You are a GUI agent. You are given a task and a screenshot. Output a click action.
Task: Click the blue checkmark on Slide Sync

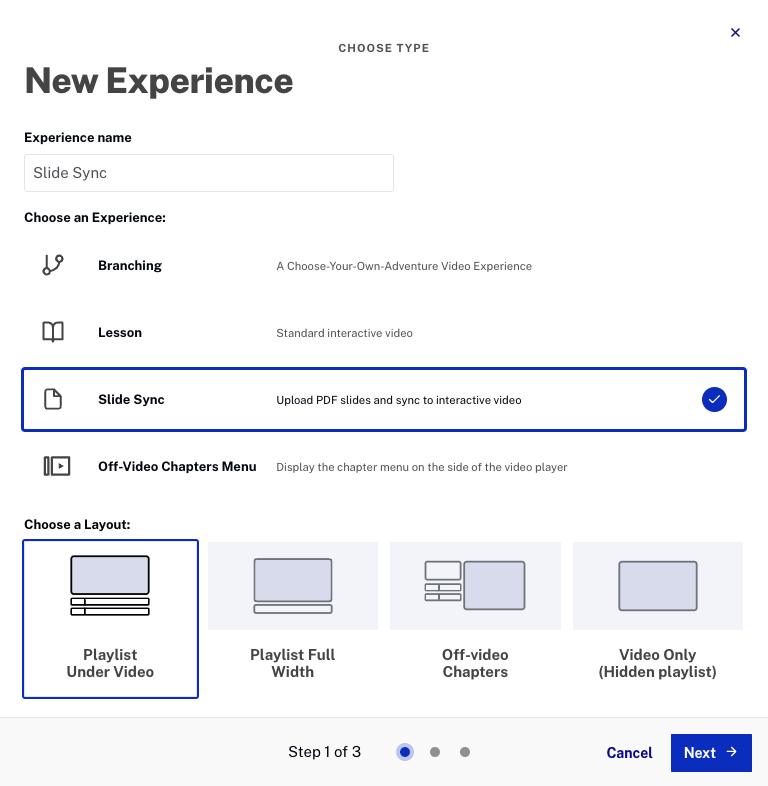click(714, 400)
